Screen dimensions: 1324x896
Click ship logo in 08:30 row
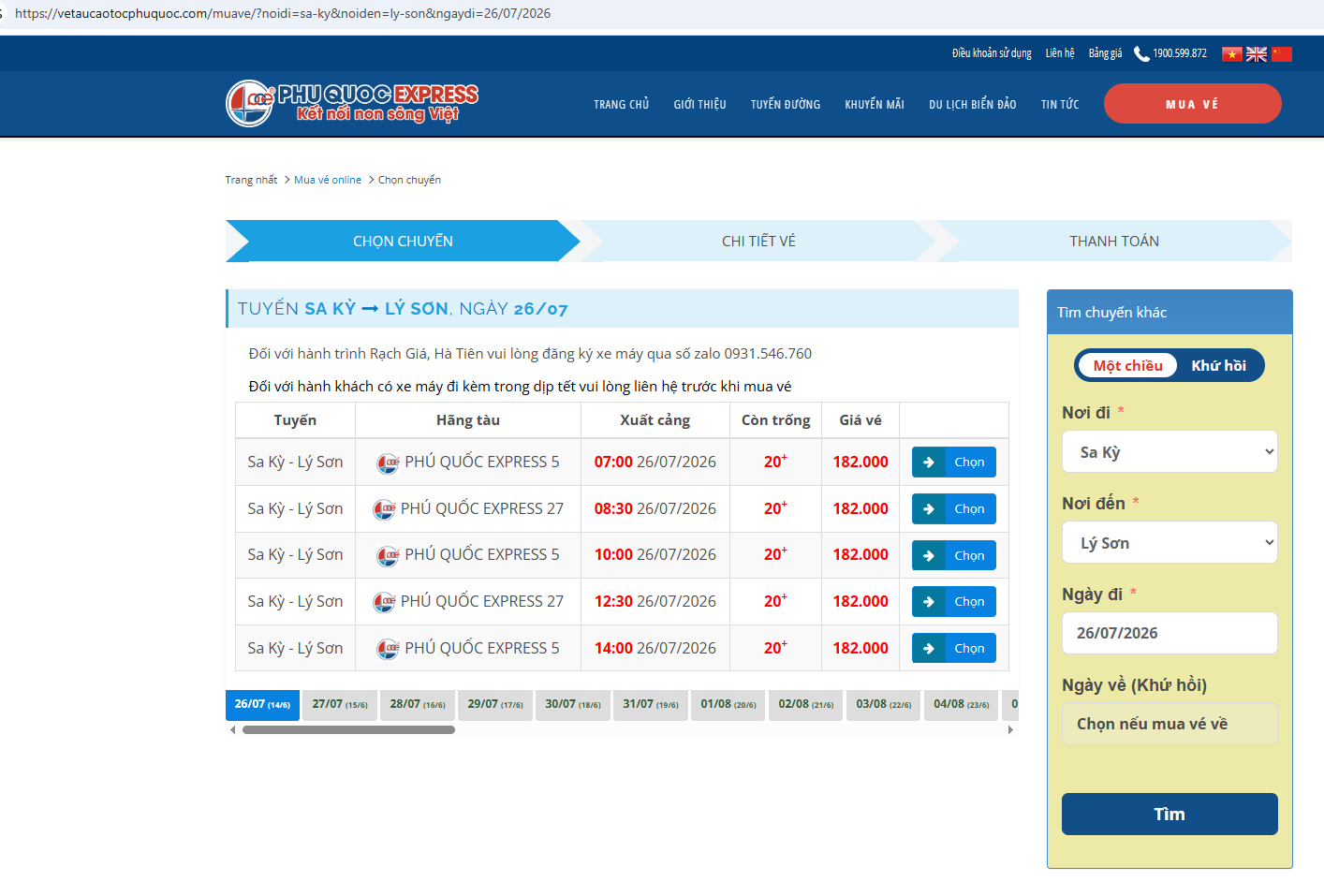click(384, 509)
